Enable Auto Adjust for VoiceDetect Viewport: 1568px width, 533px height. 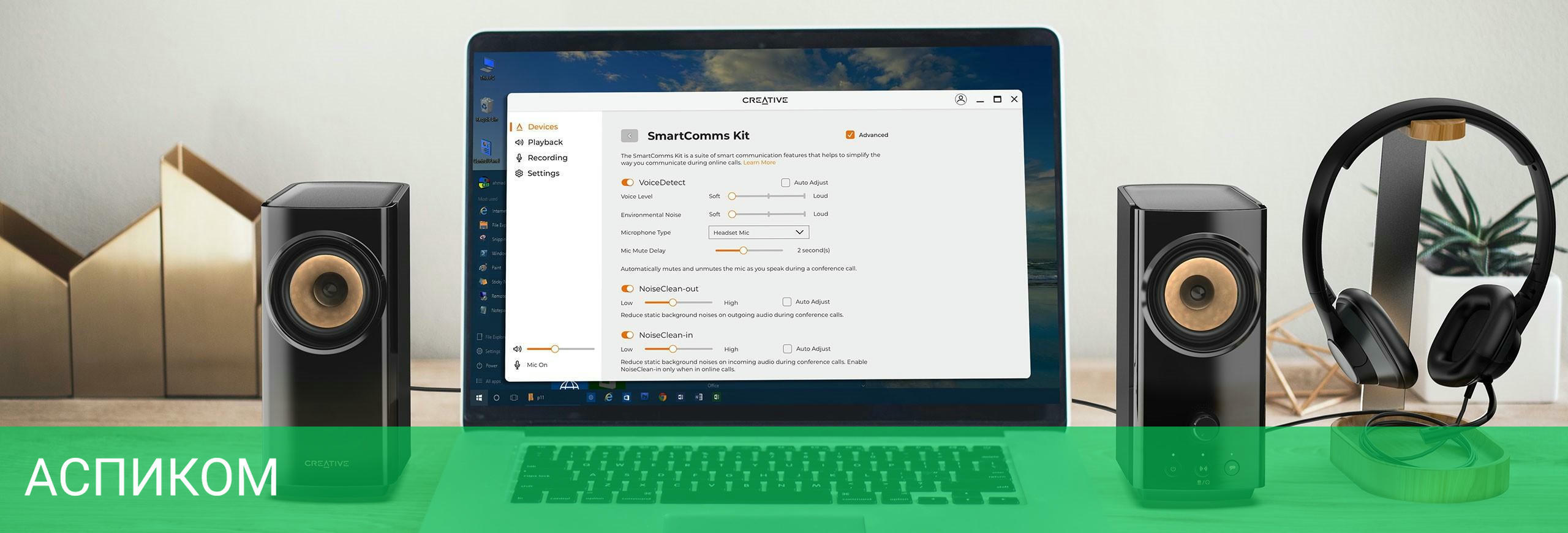coord(785,182)
